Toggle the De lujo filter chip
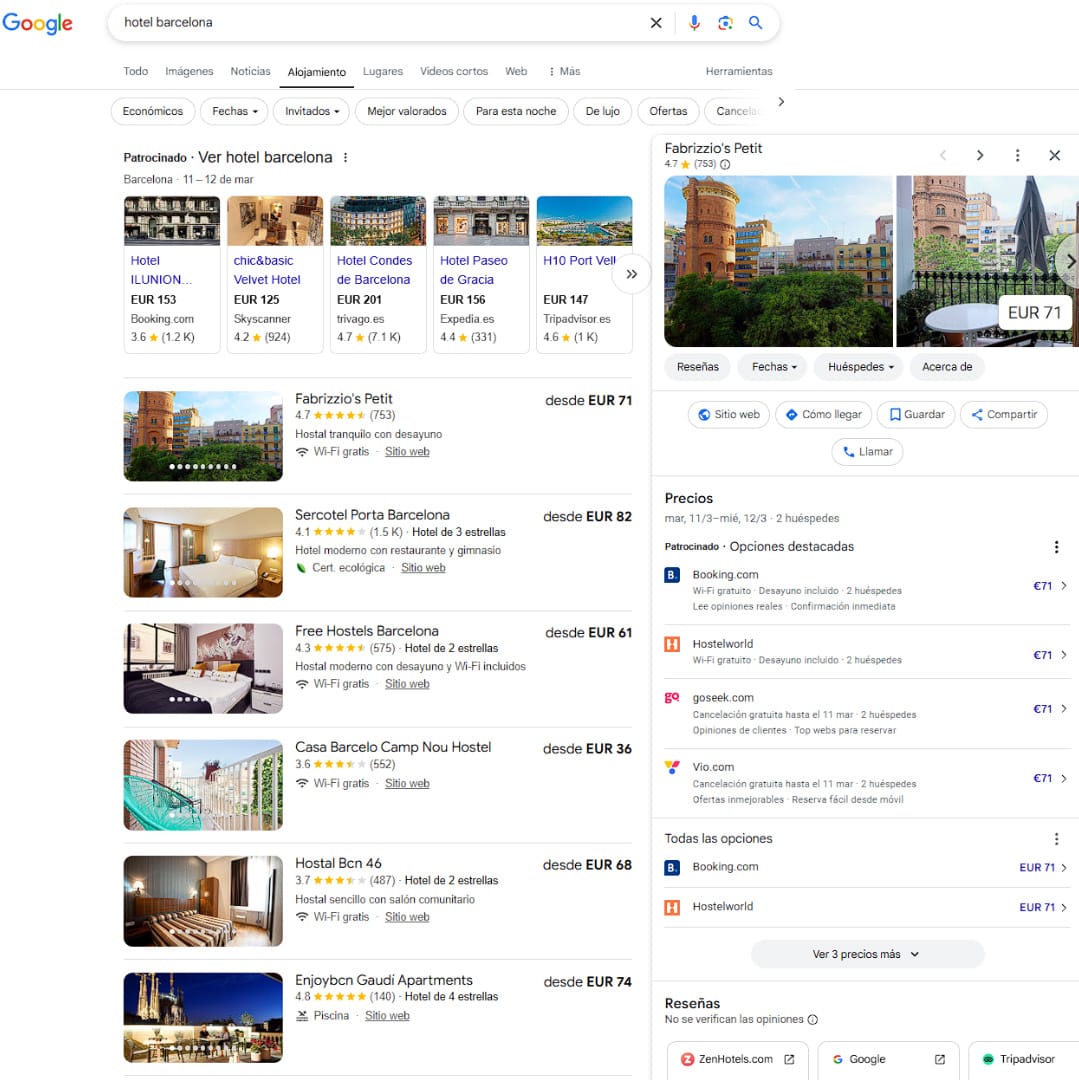 click(602, 112)
